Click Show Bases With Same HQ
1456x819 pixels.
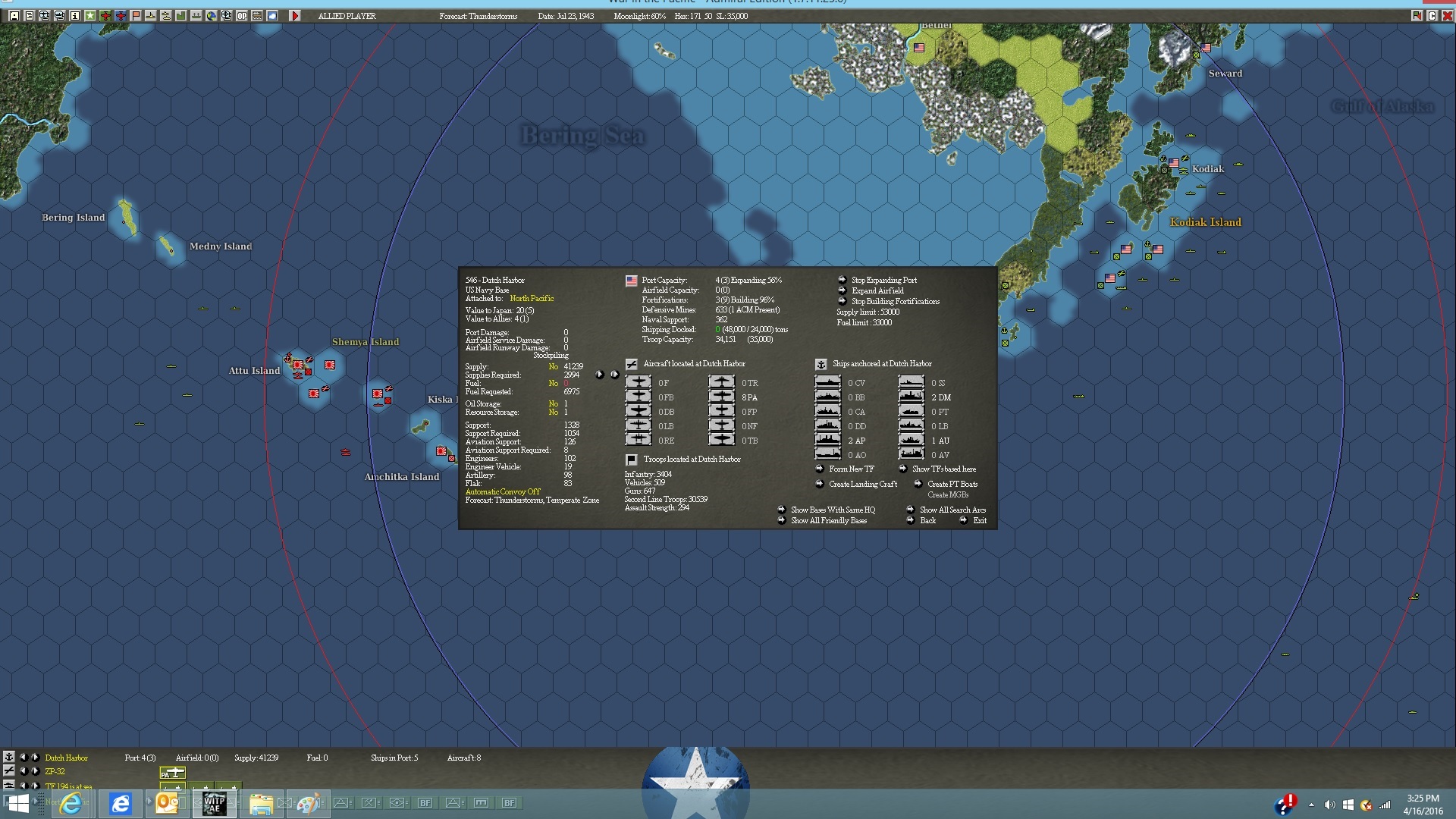click(833, 510)
